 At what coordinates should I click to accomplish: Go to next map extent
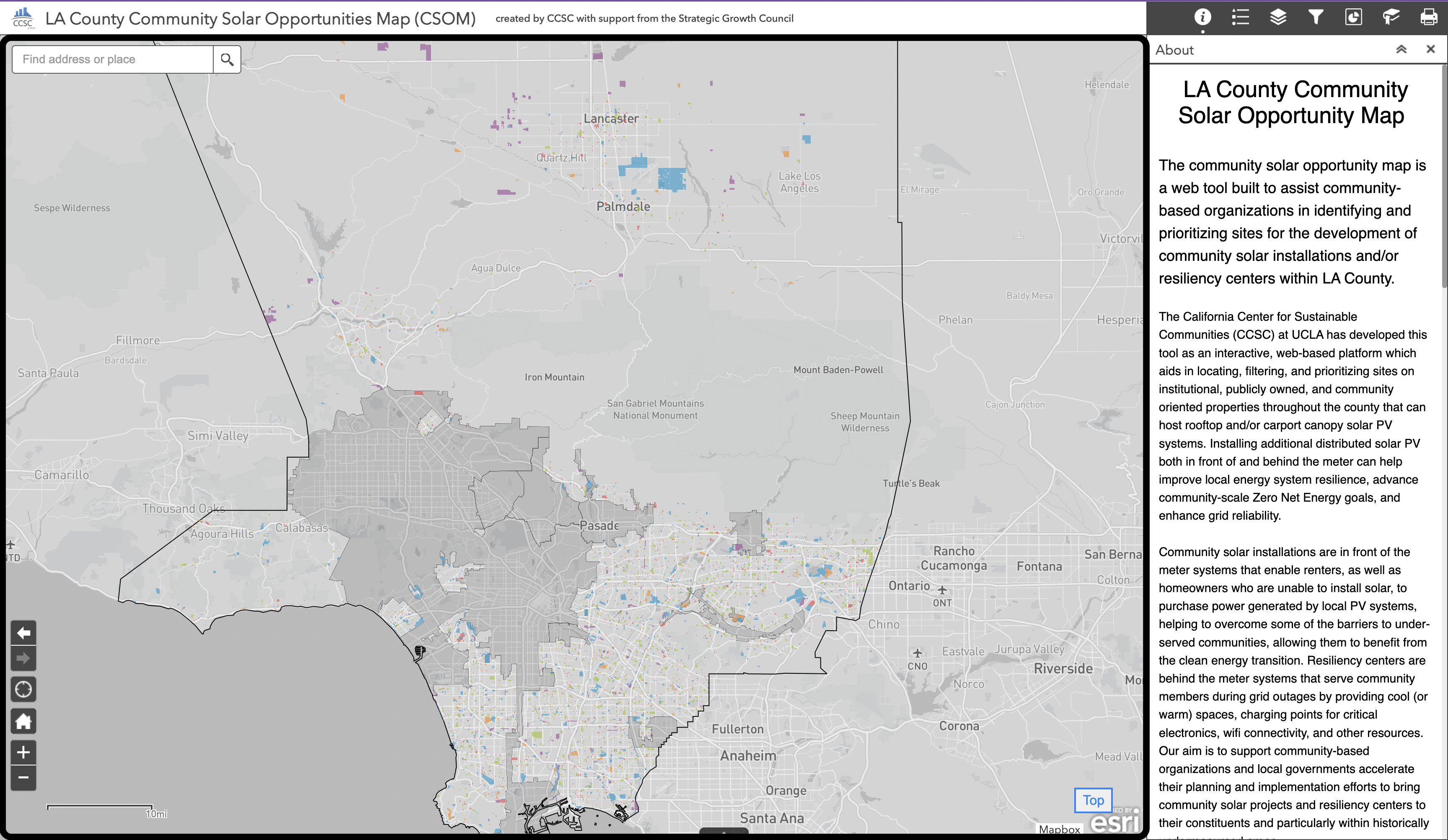(23, 658)
